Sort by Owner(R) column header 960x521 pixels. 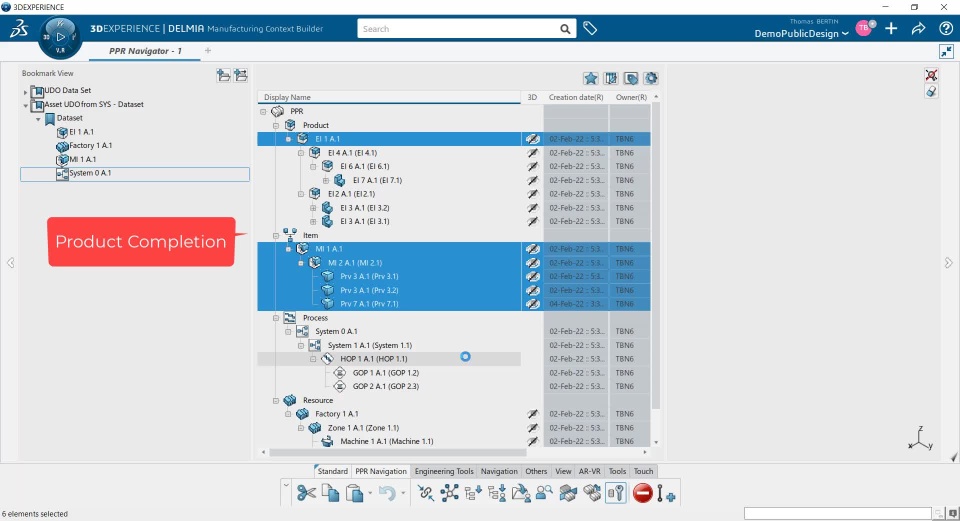point(631,97)
